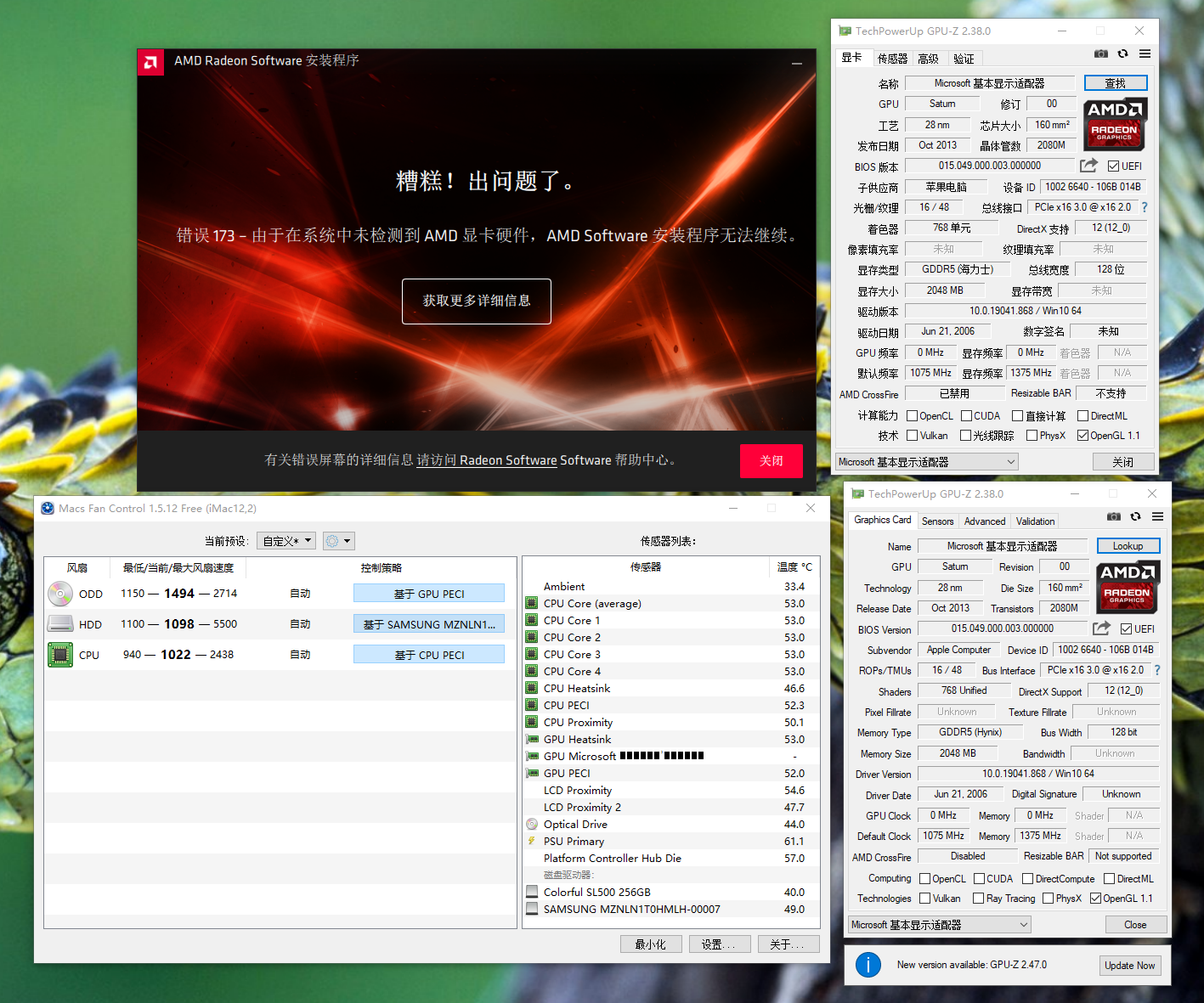The image size is (1204, 1003).
Task: Enable the OpenCL checkbox in English GPU-Z
Action: [925, 879]
